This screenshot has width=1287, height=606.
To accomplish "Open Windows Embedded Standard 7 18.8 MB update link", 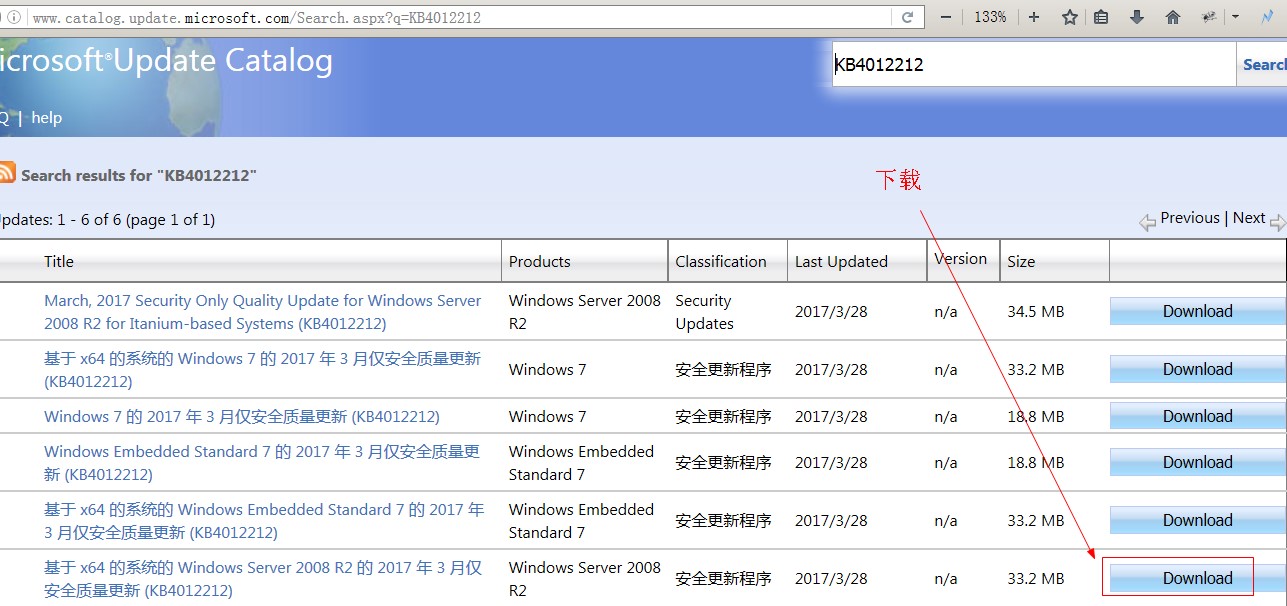I will coord(262,463).
